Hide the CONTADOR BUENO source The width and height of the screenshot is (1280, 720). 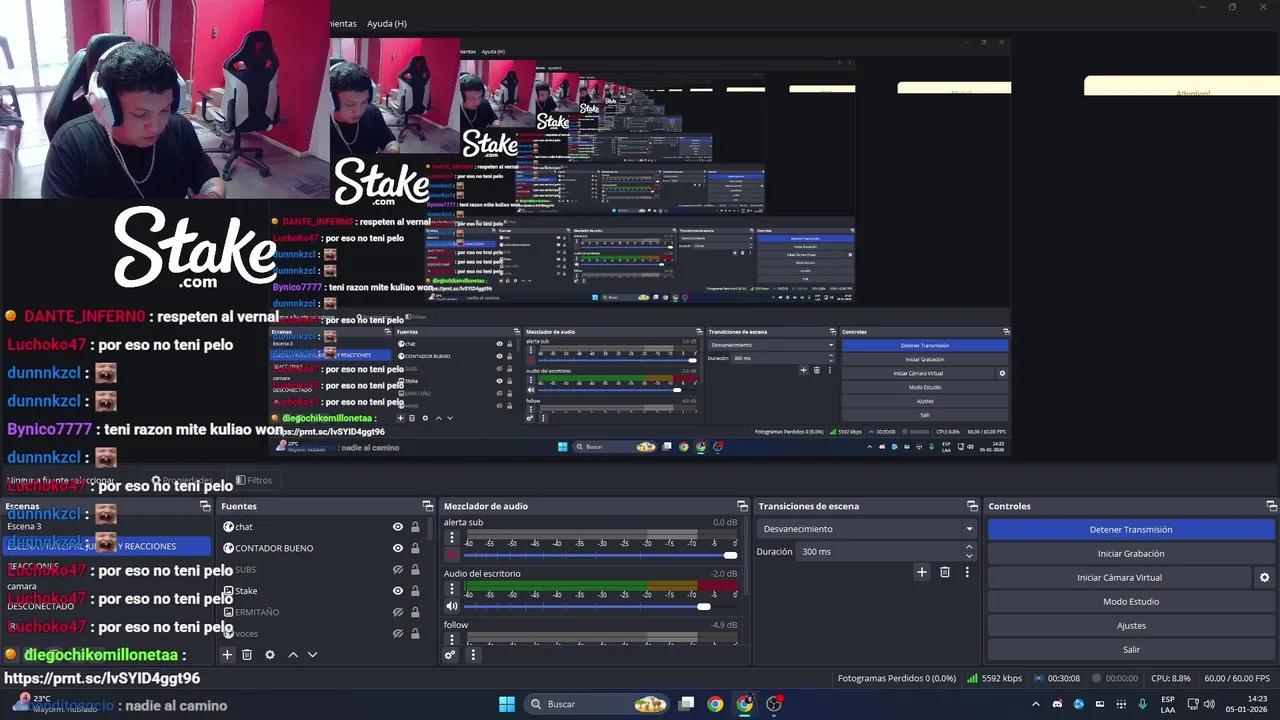pos(398,548)
